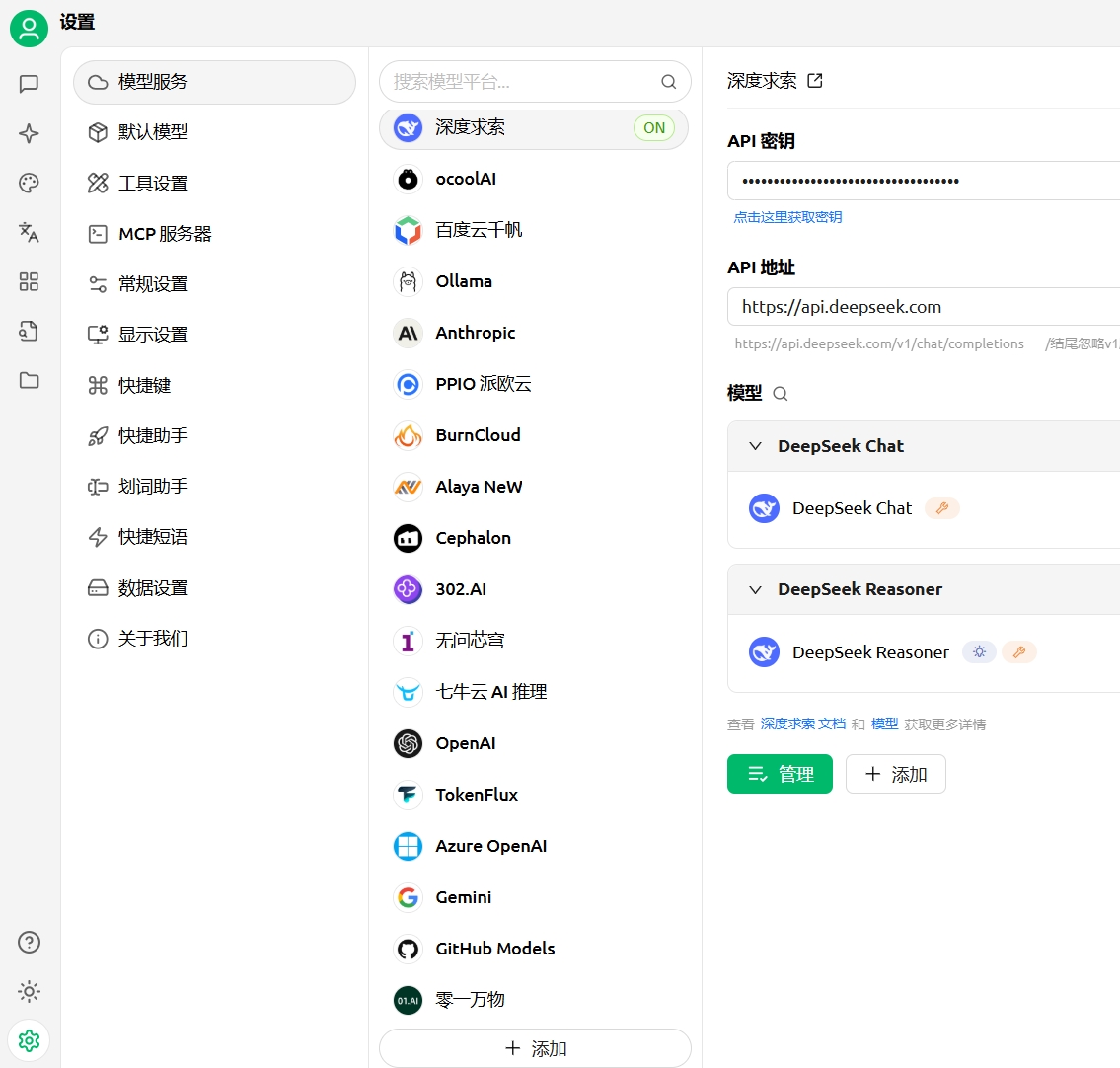Image resolution: width=1120 pixels, height=1068 pixels.
Task: Select the Ollama provider
Action: coord(534,281)
